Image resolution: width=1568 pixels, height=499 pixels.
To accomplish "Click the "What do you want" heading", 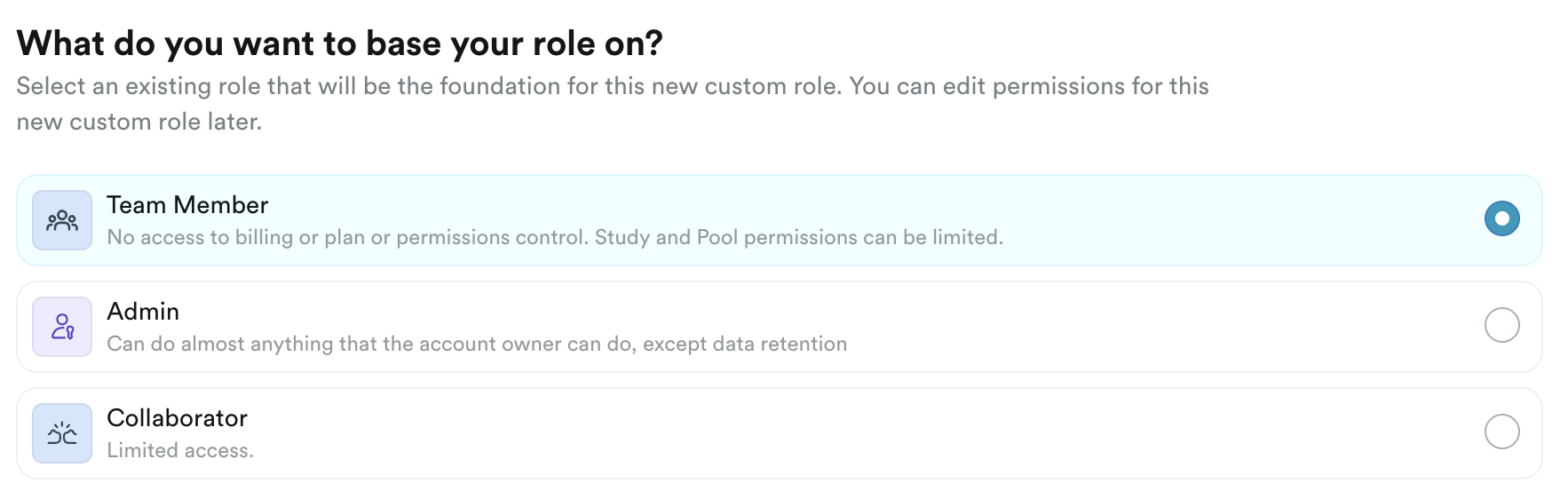I will (x=339, y=44).
